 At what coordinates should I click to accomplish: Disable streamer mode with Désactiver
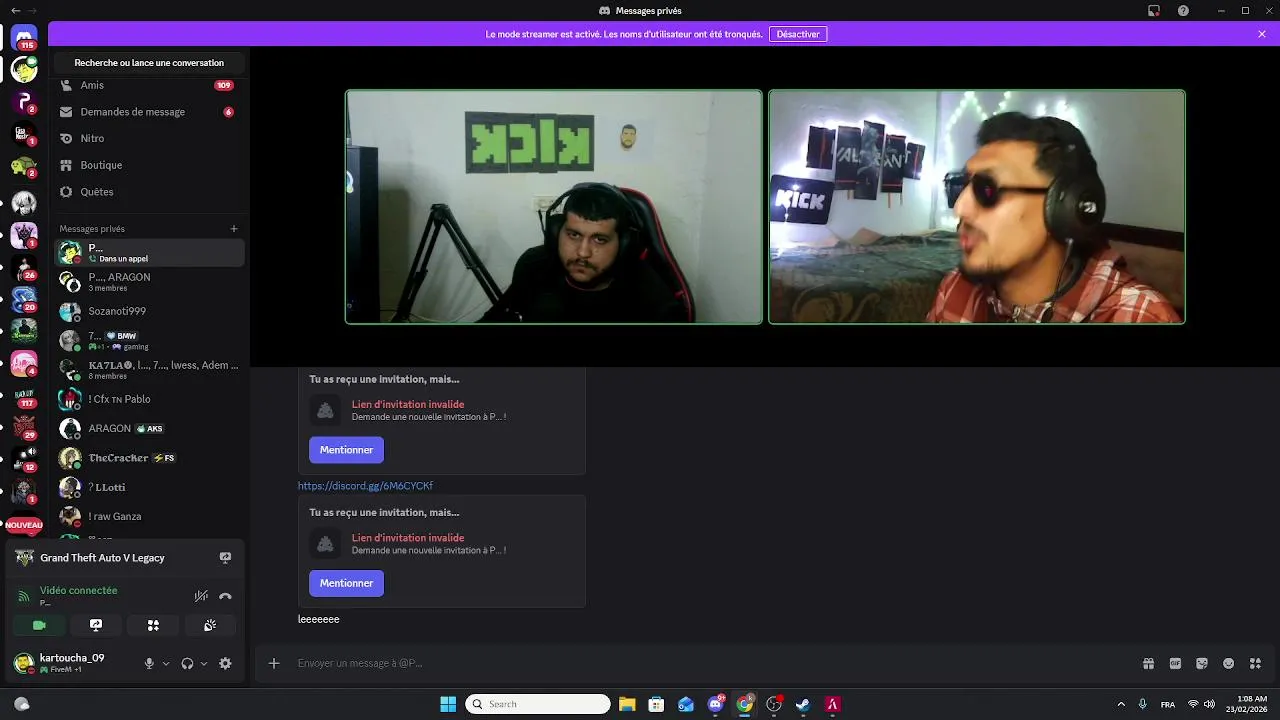click(x=798, y=34)
